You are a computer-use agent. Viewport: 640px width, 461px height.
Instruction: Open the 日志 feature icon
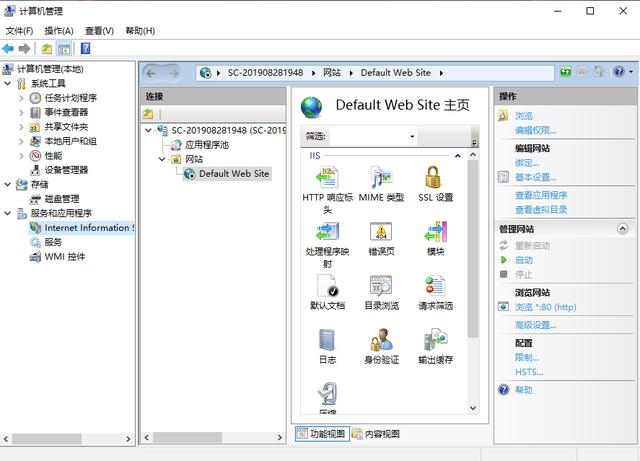pos(327,340)
